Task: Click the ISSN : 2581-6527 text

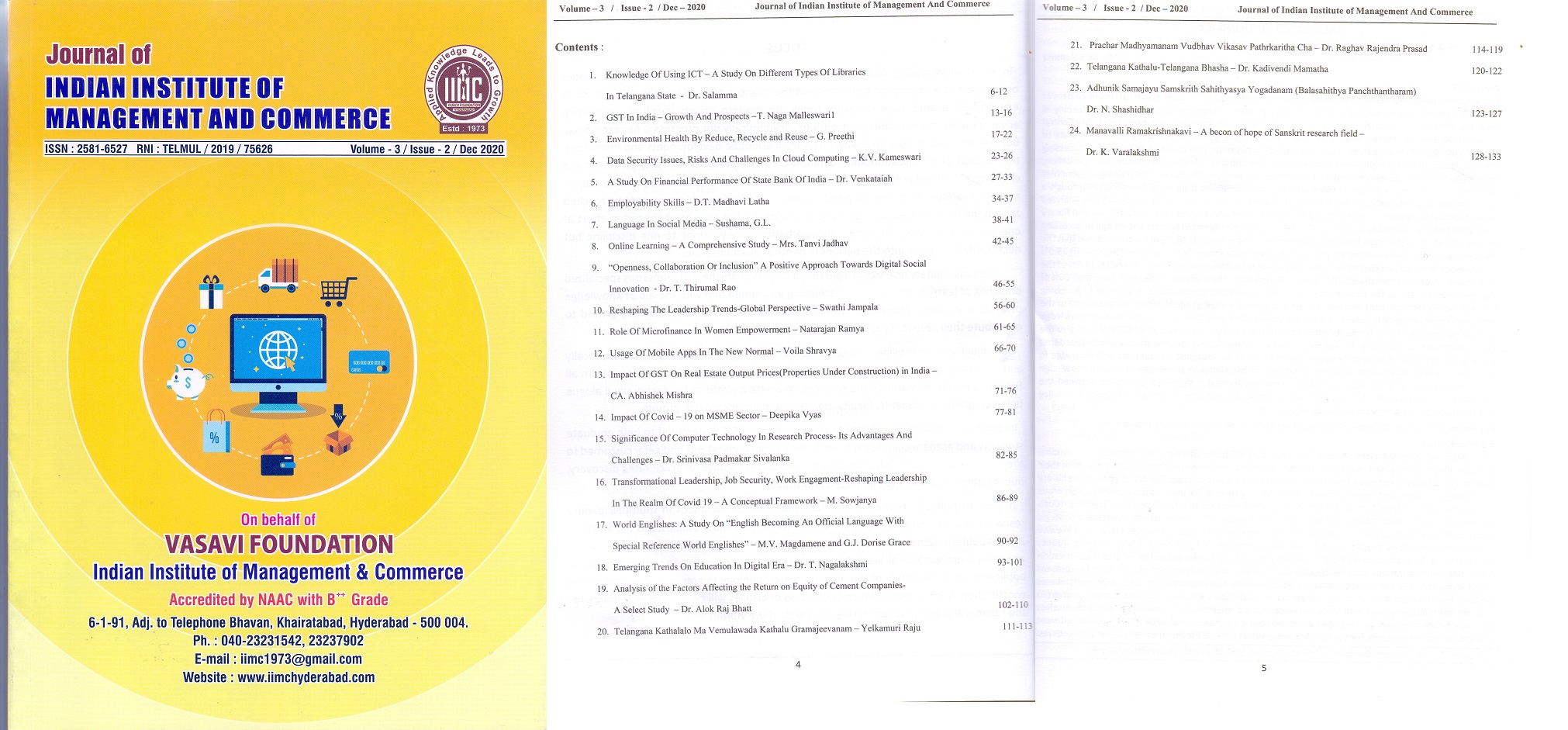Action: tap(86, 149)
